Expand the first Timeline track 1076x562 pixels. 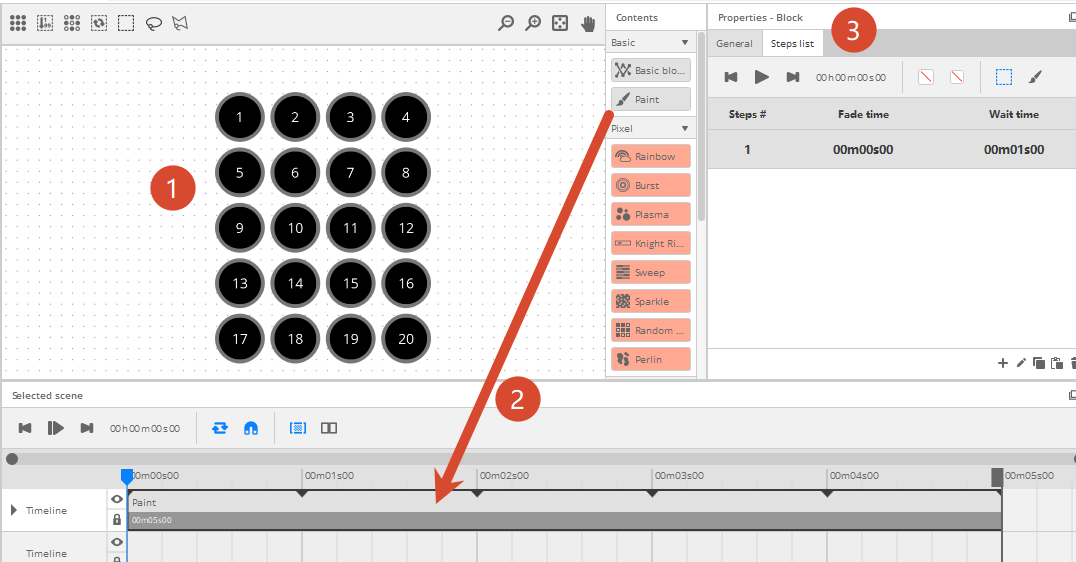point(14,510)
